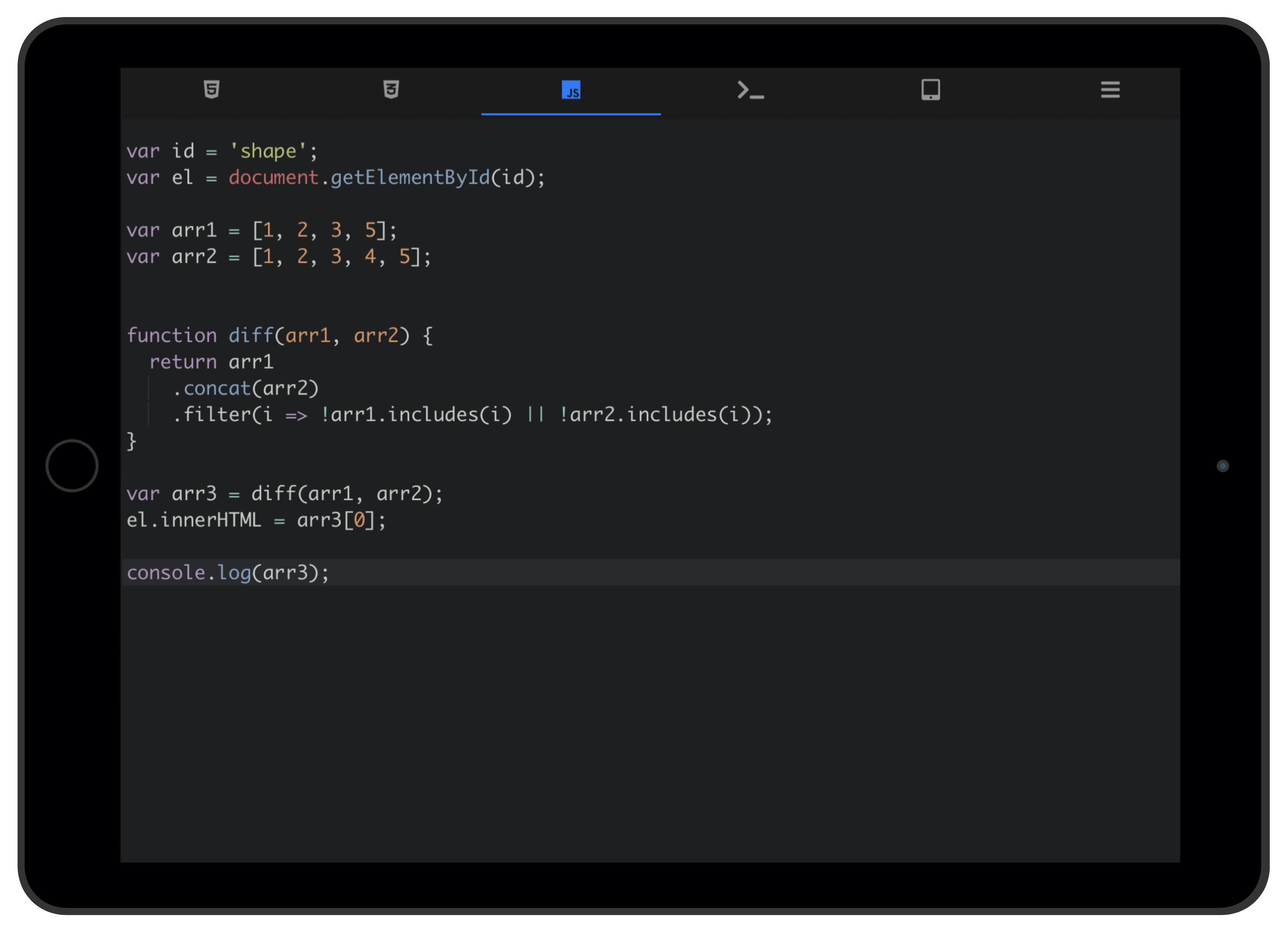This screenshot has height=932, width=1288.
Task: Click the number 4 in arr2
Action: pos(370,257)
